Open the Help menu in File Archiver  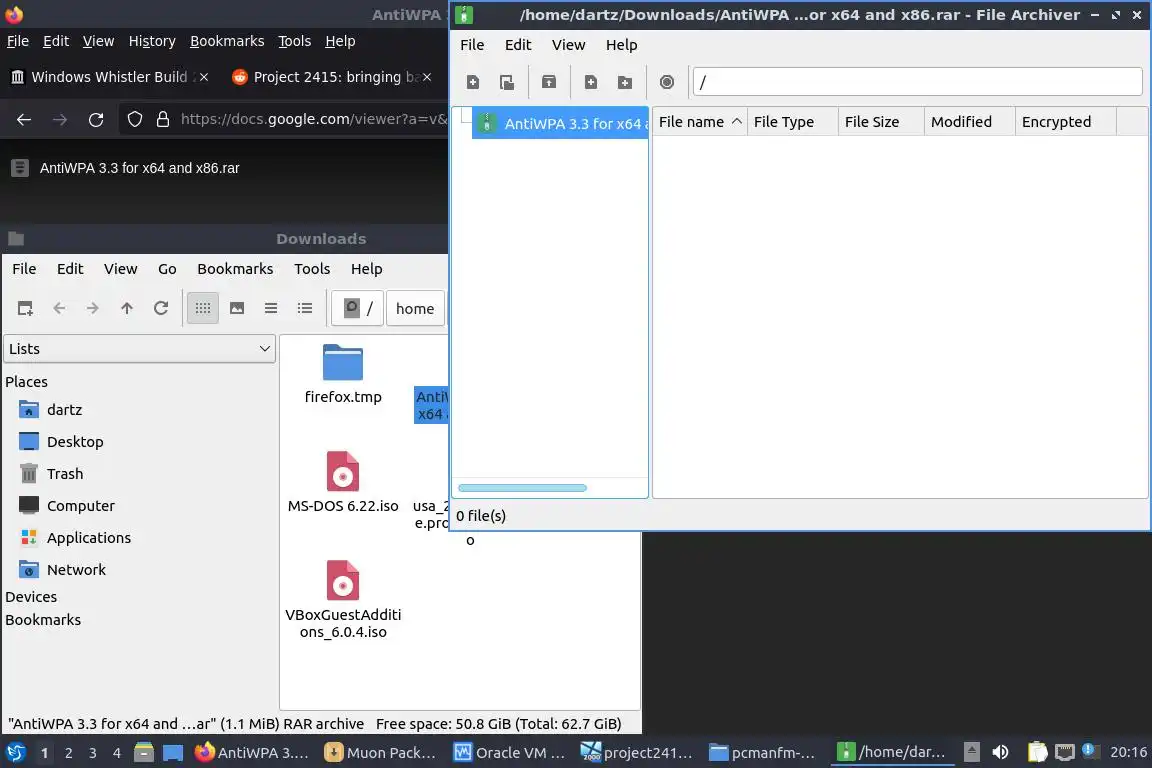(x=622, y=45)
